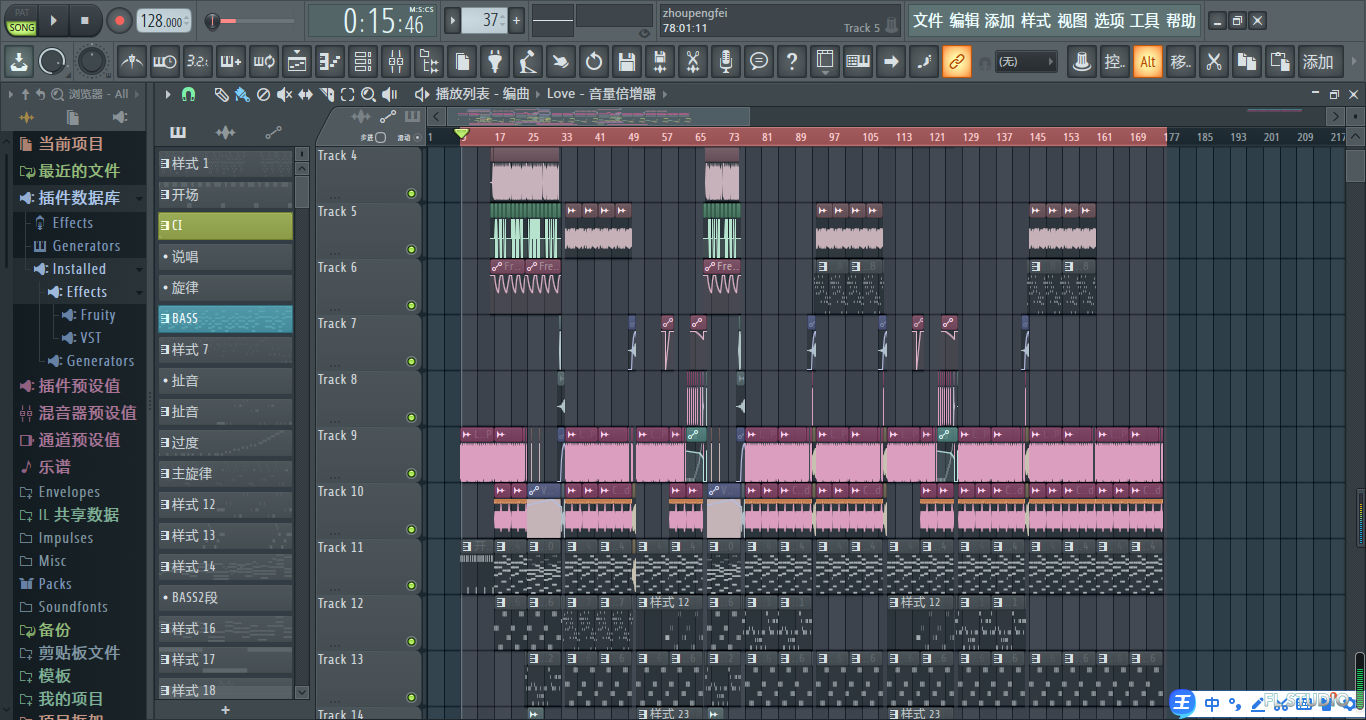Toggle the green magnet snap icon
The height and width of the screenshot is (720, 1366).
pos(188,94)
